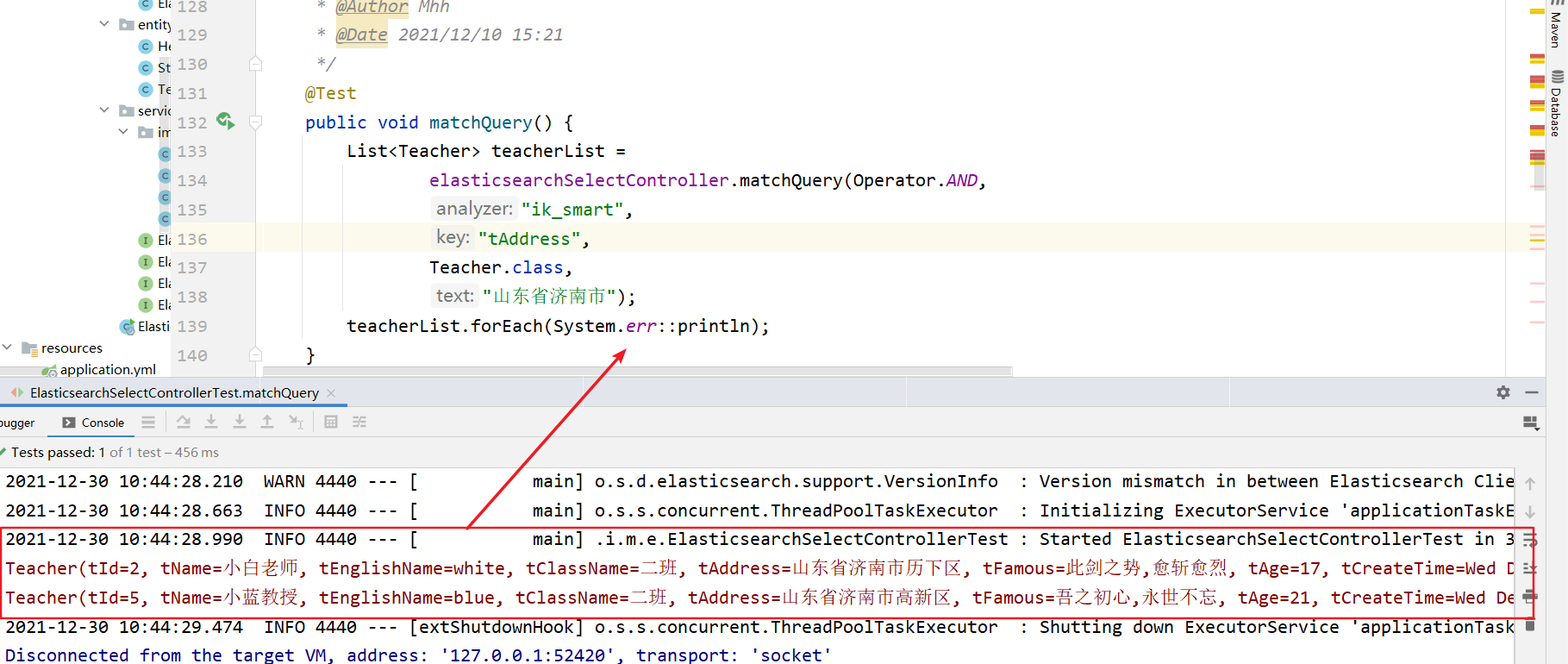Screen dimensions: 1568x664
Task: Toggle soft-wrap in console output
Action: pos(1530,541)
